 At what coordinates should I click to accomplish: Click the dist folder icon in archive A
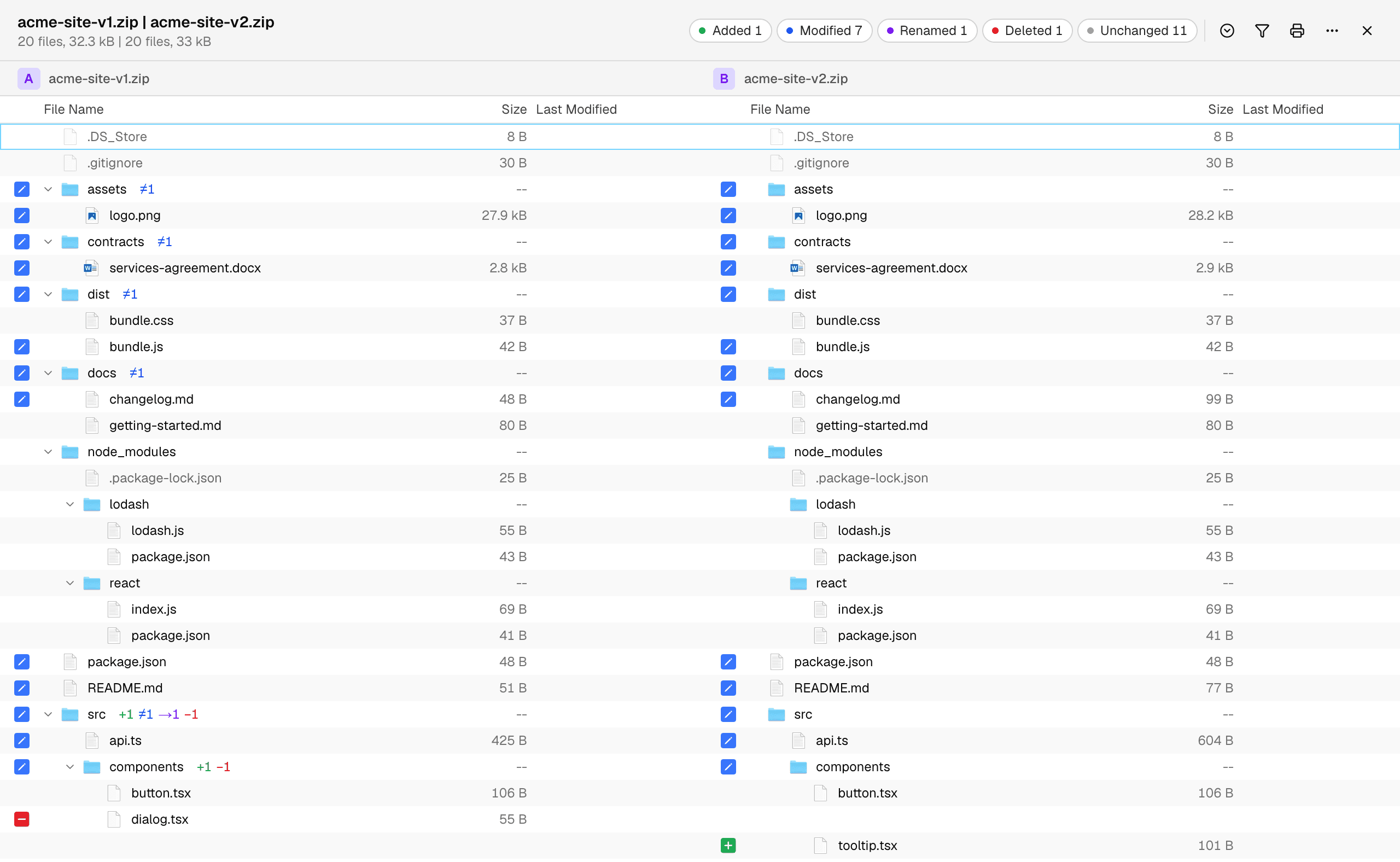pyautogui.click(x=70, y=294)
